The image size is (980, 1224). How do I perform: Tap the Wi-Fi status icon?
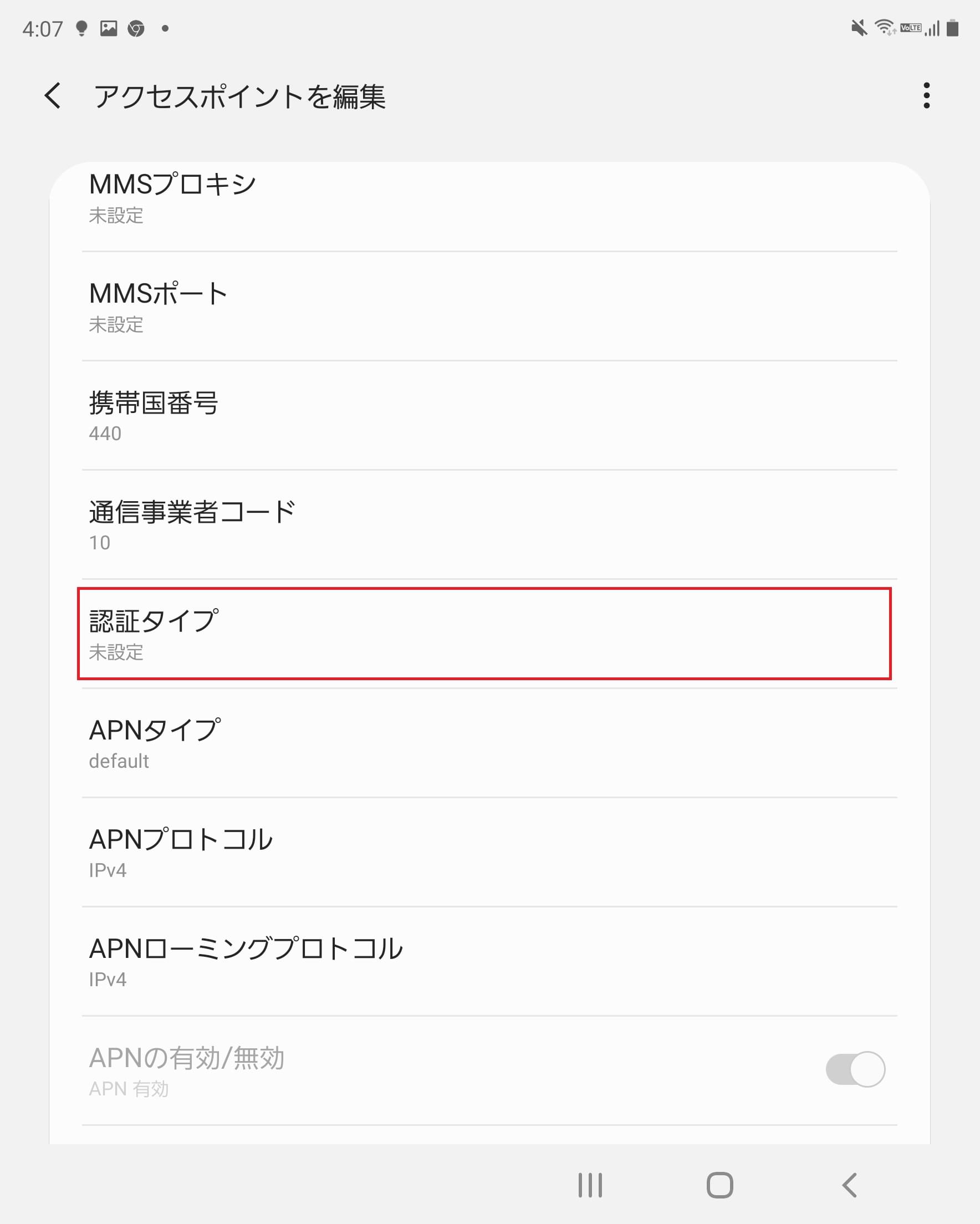pos(885,27)
